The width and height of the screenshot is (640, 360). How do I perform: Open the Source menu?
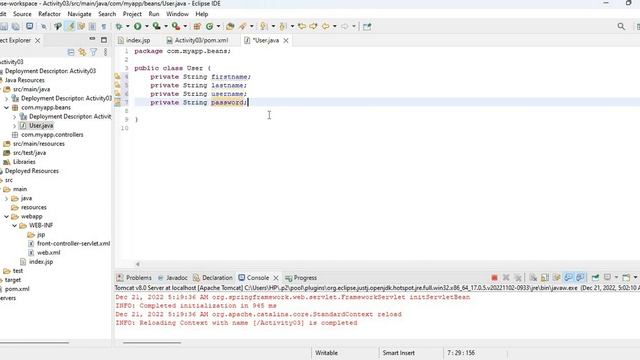22,14
